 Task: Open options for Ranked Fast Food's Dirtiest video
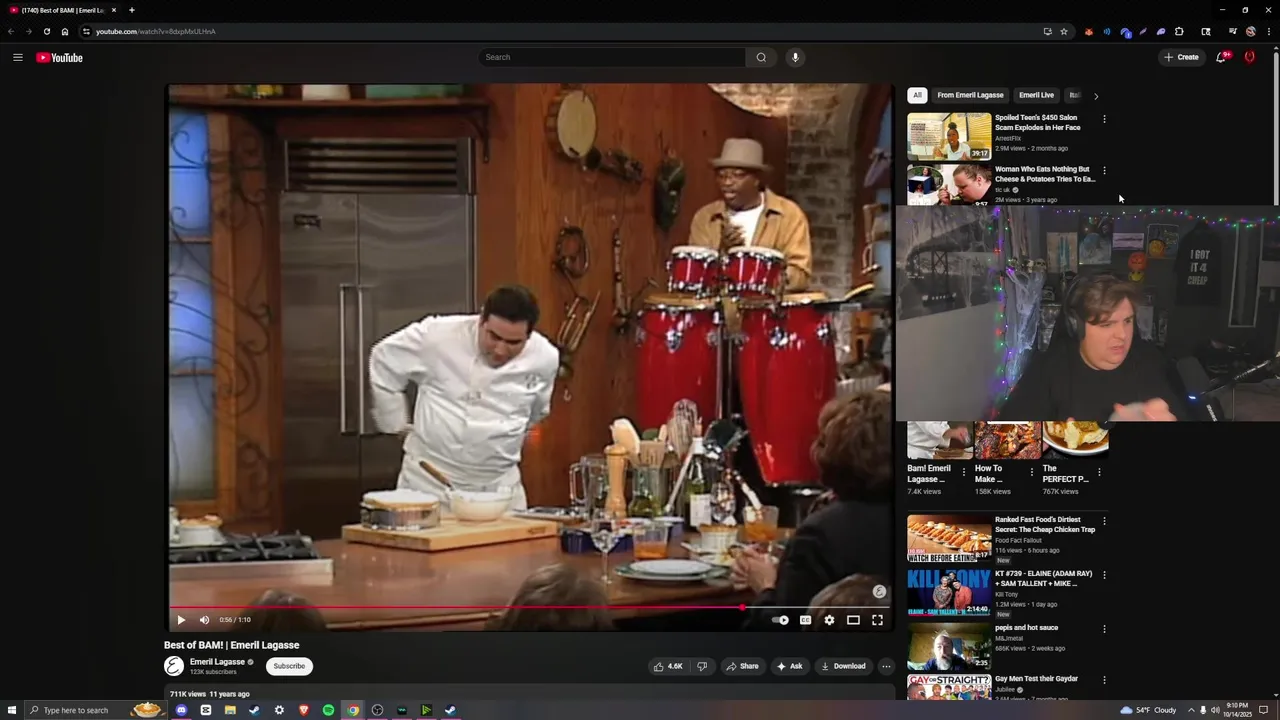1104,521
